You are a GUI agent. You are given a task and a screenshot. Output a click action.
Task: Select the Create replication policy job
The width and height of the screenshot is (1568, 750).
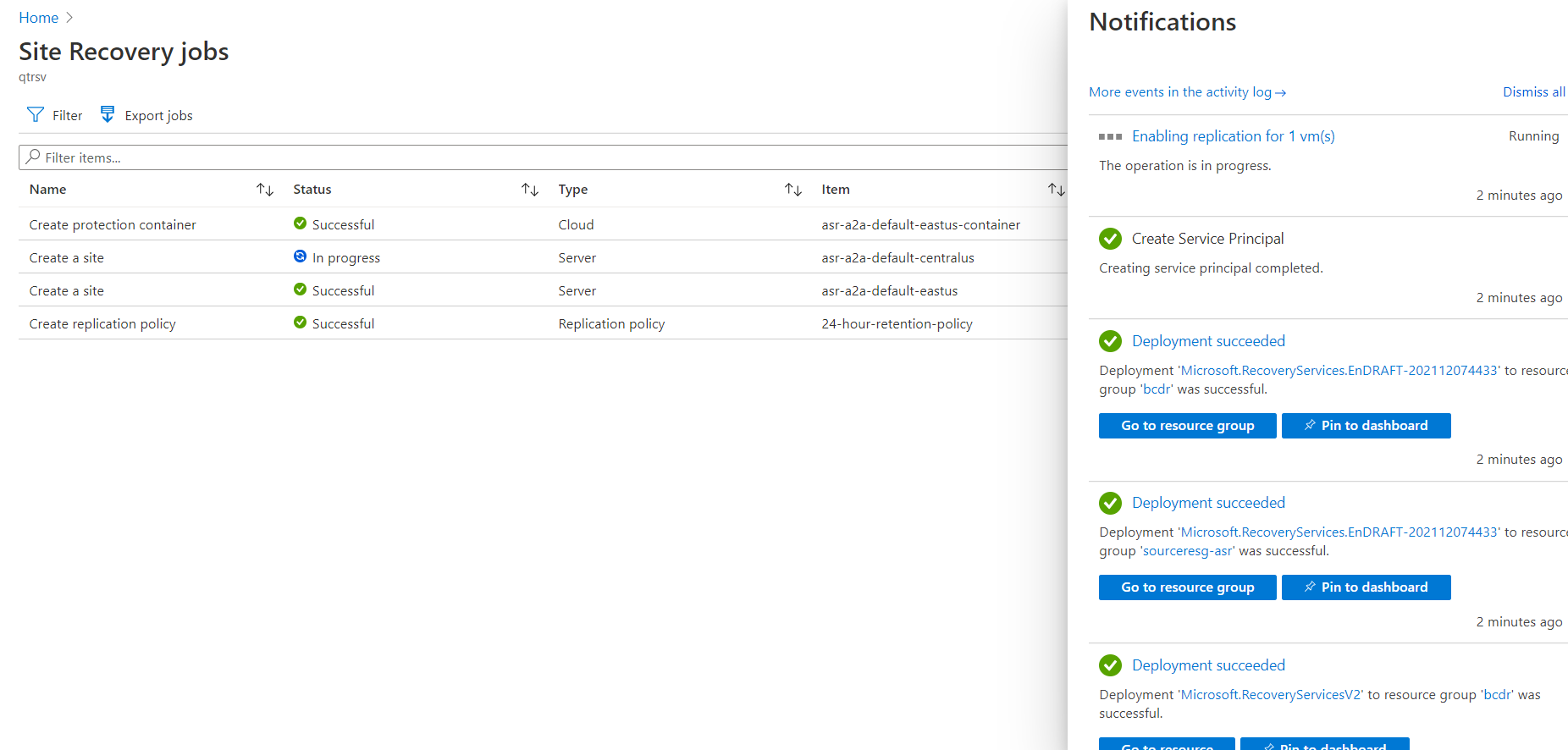click(x=102, y=323)
